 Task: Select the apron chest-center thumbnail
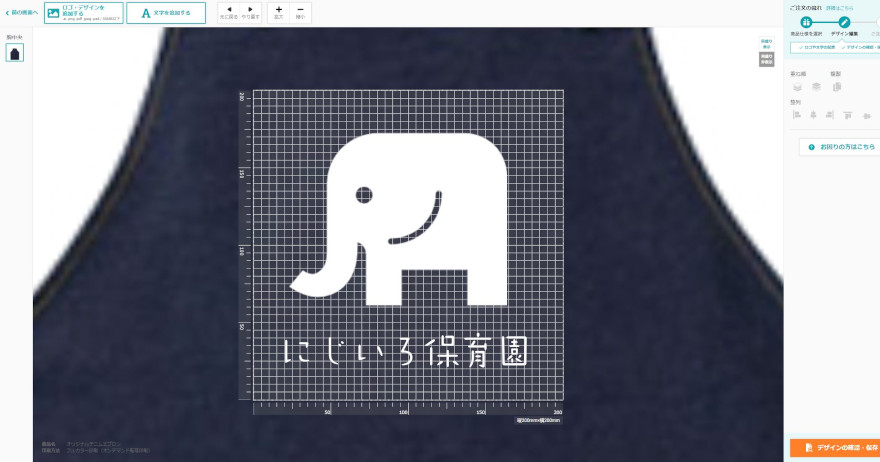pos(15,53)
